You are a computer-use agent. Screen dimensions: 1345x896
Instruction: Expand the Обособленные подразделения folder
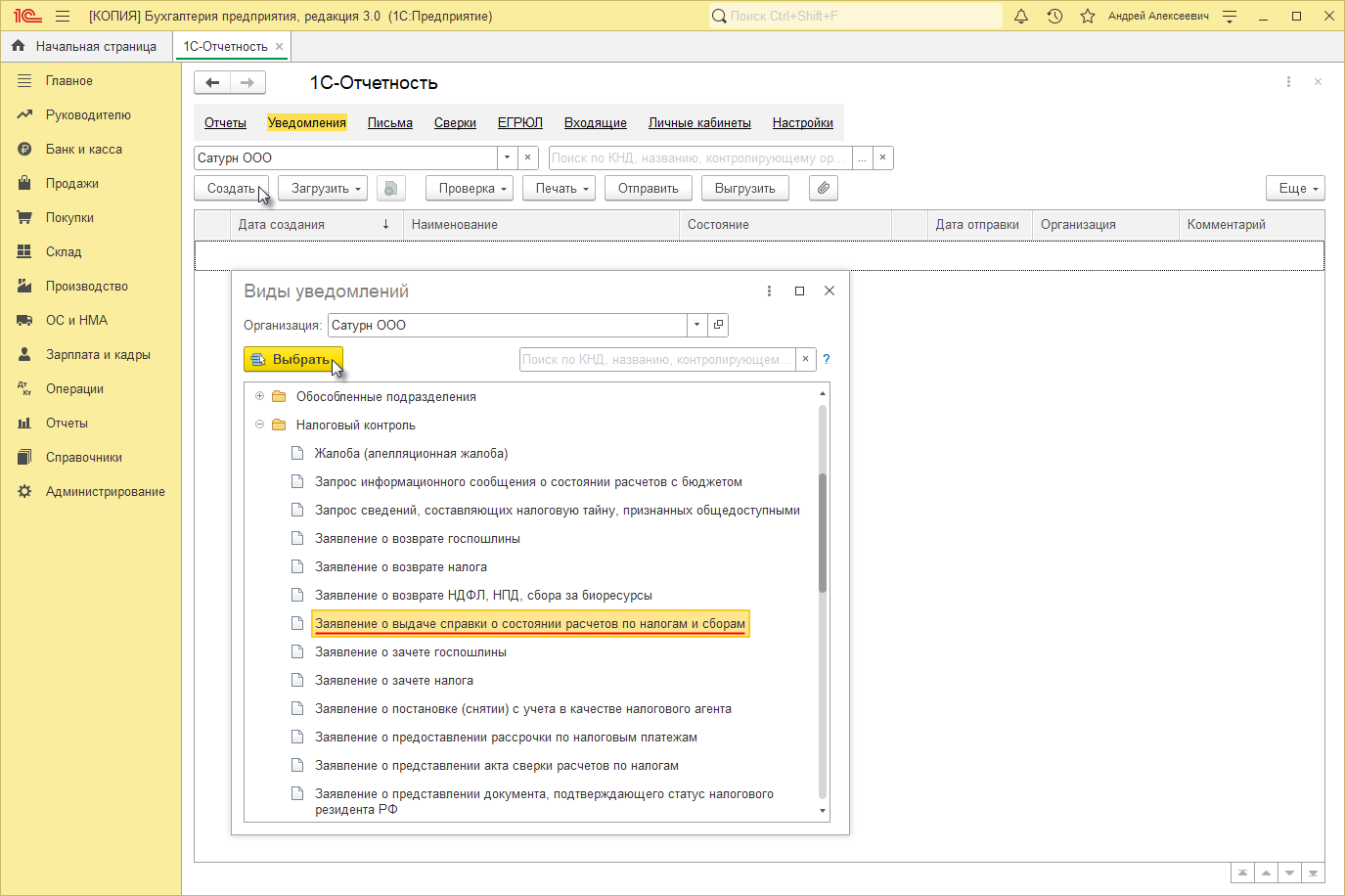tap(259, 396)
